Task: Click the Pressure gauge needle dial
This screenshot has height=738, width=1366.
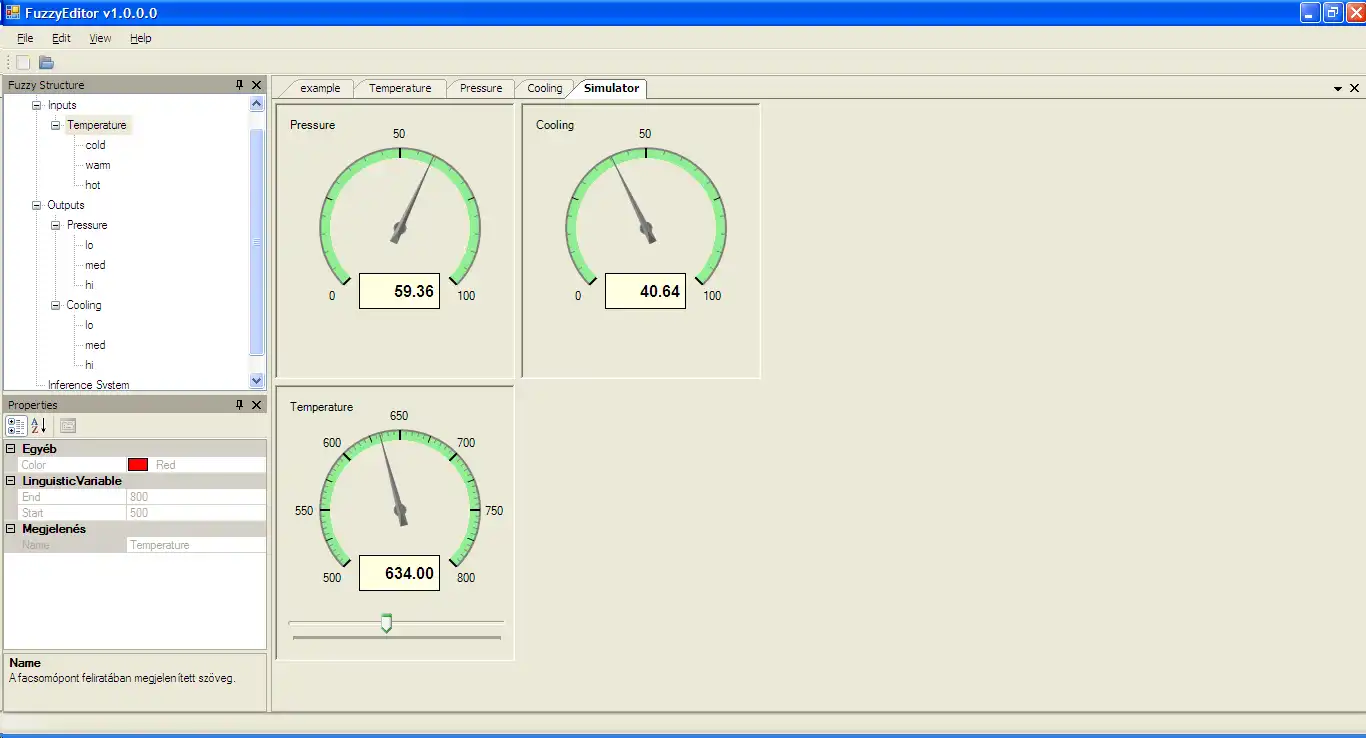Action: point(400,228)
